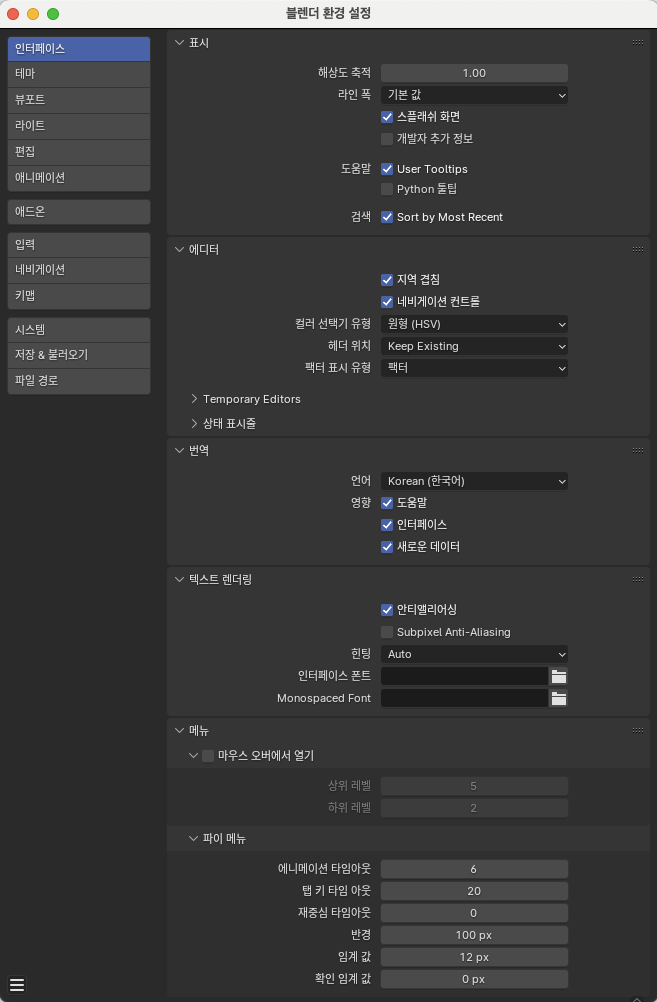Collapse the 메뉴 panel
657x1002 pixels.
click(179, 730)
